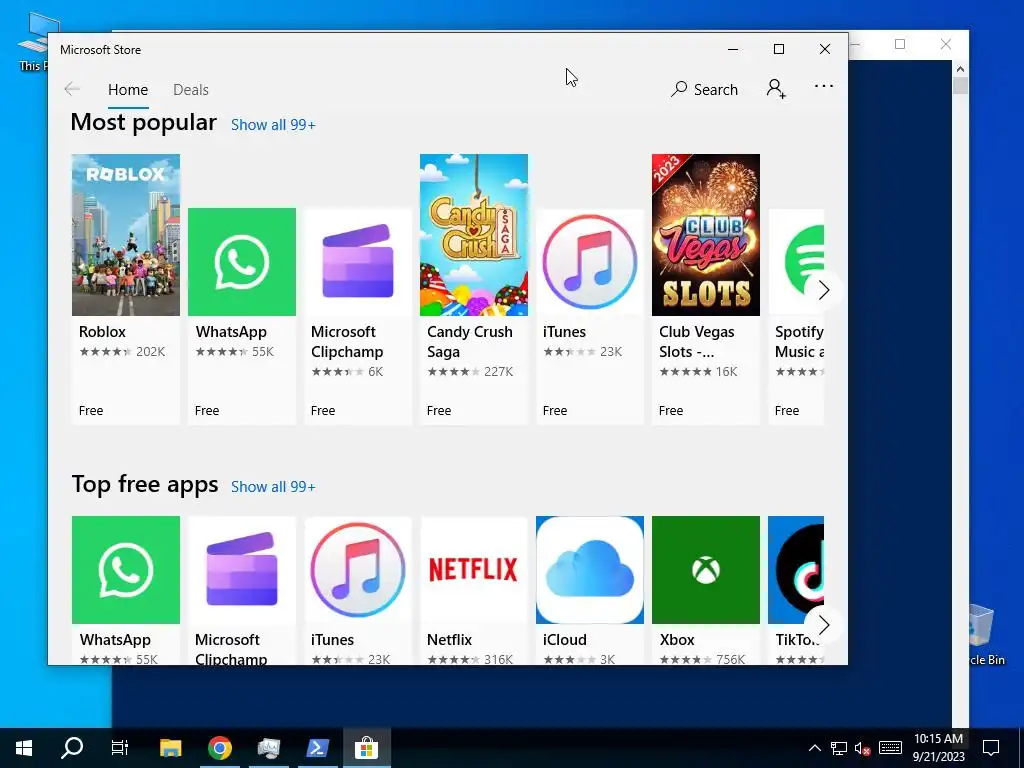Click the Free price under Roblox
The height and width of the screenshot is (768, 1024).
click(91, 411)
